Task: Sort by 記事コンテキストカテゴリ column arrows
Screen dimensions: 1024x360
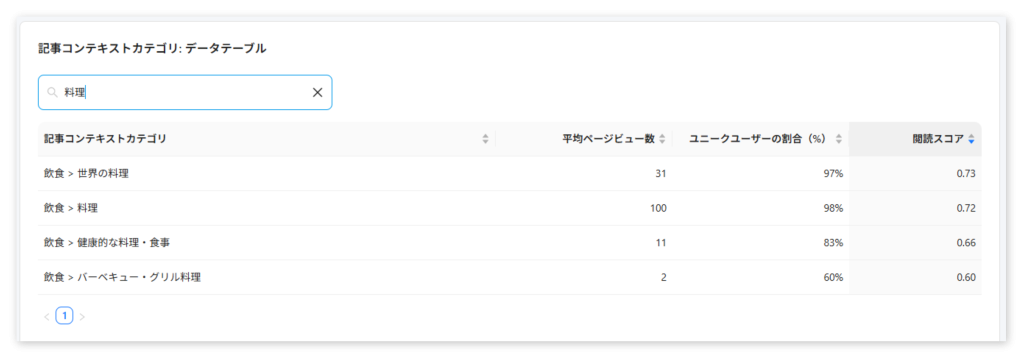Action: 485,139
